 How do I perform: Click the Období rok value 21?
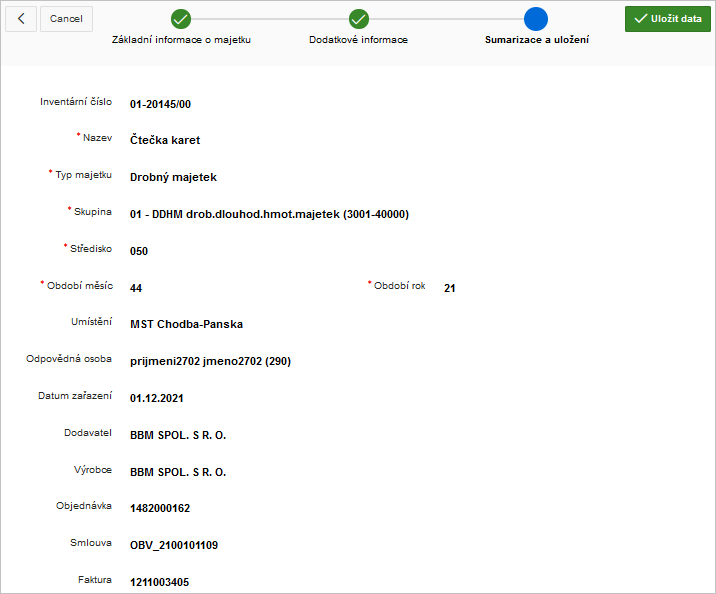click(450, 288)
